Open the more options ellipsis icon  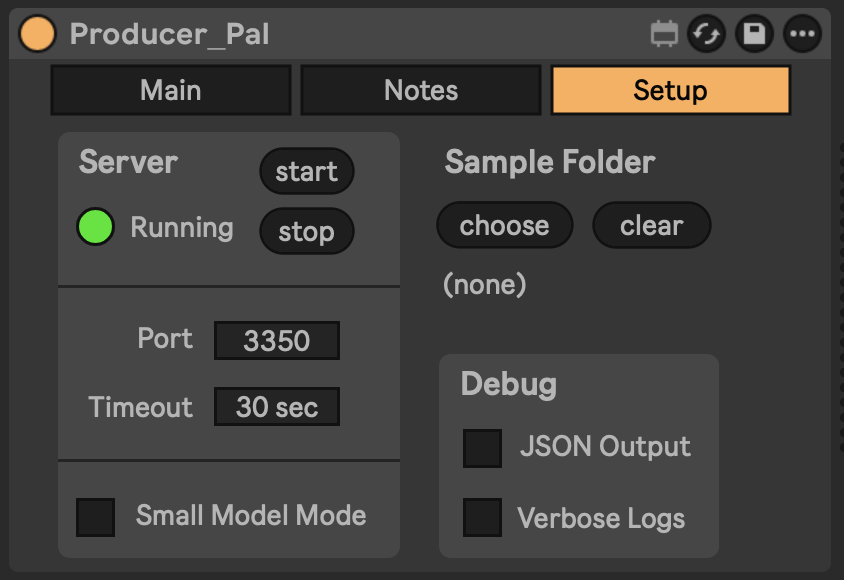(800, 33)
